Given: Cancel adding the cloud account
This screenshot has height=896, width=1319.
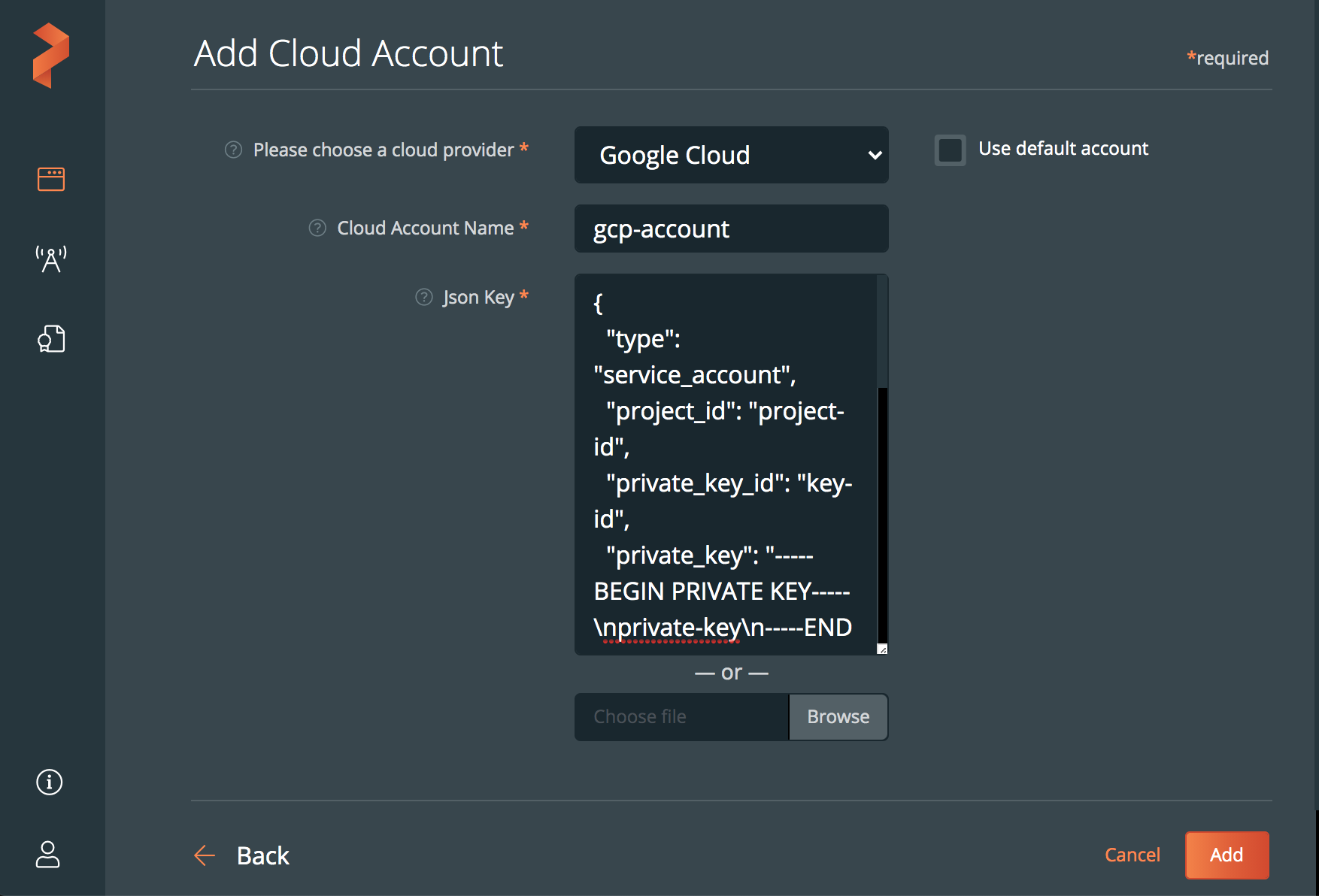Looking at the screenshot, I should (1132, 855).
